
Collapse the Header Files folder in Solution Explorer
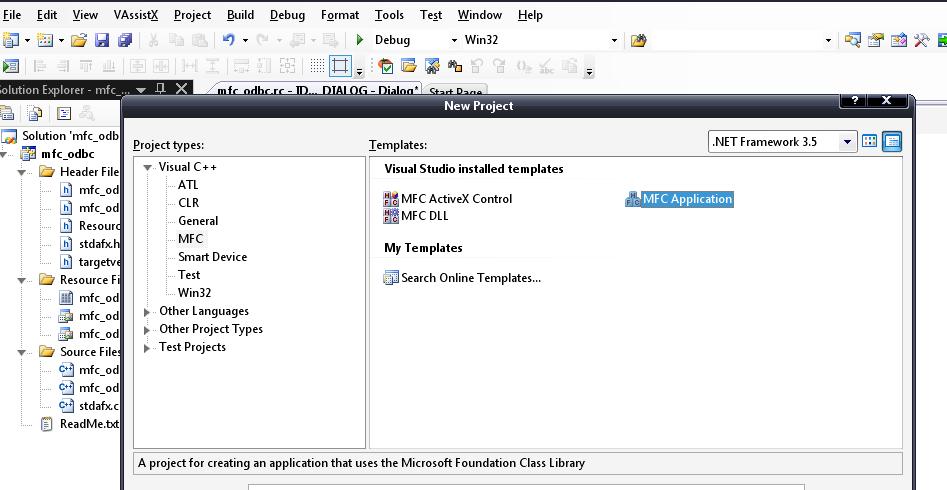(x=22, y=172)
